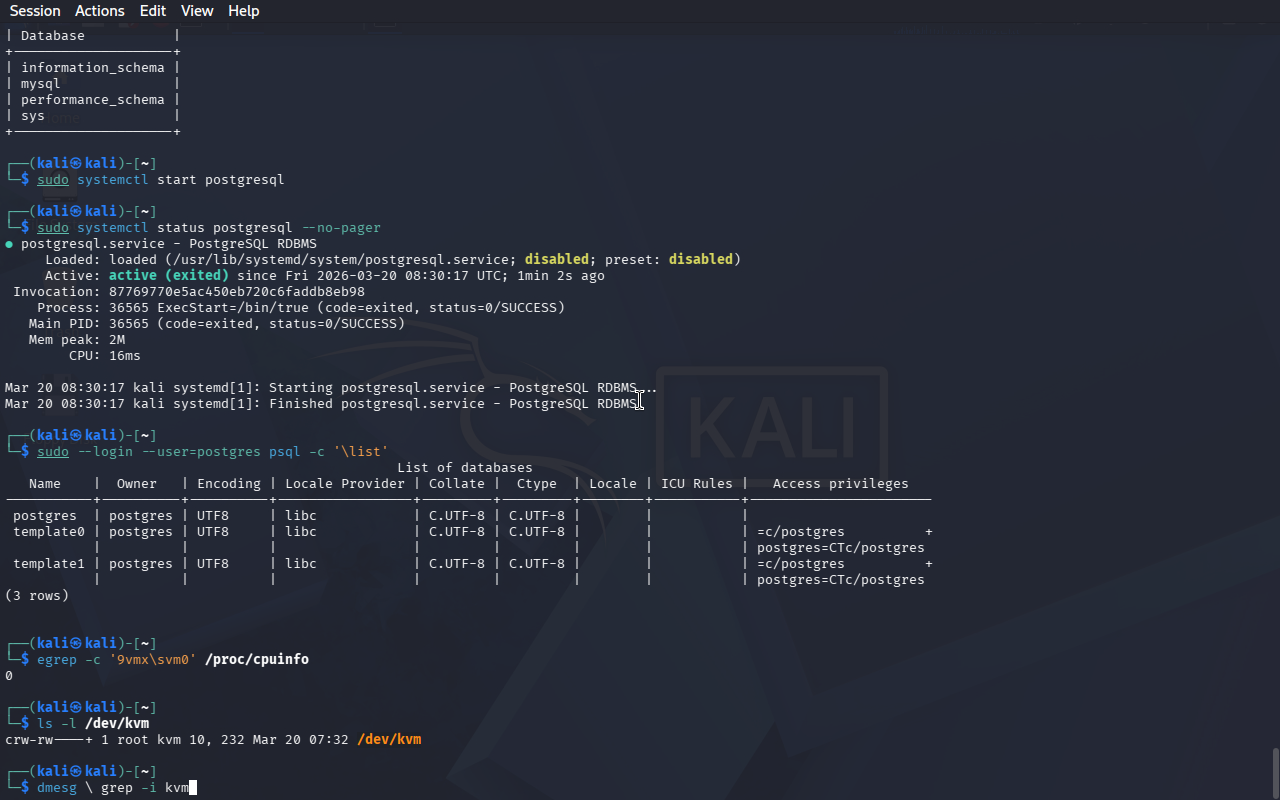Image resolution: width=1280 pixels, height=800 pixels.
Task: Click the green postgresql.service status dot
Action: coord(9,244)
